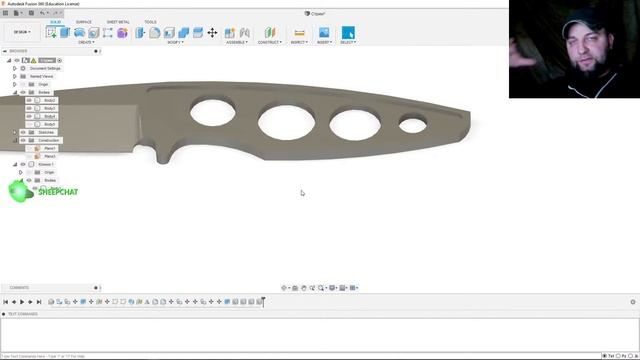
Task: Toggle visibility of top-level Bodies folder
Action: [23, 92]
